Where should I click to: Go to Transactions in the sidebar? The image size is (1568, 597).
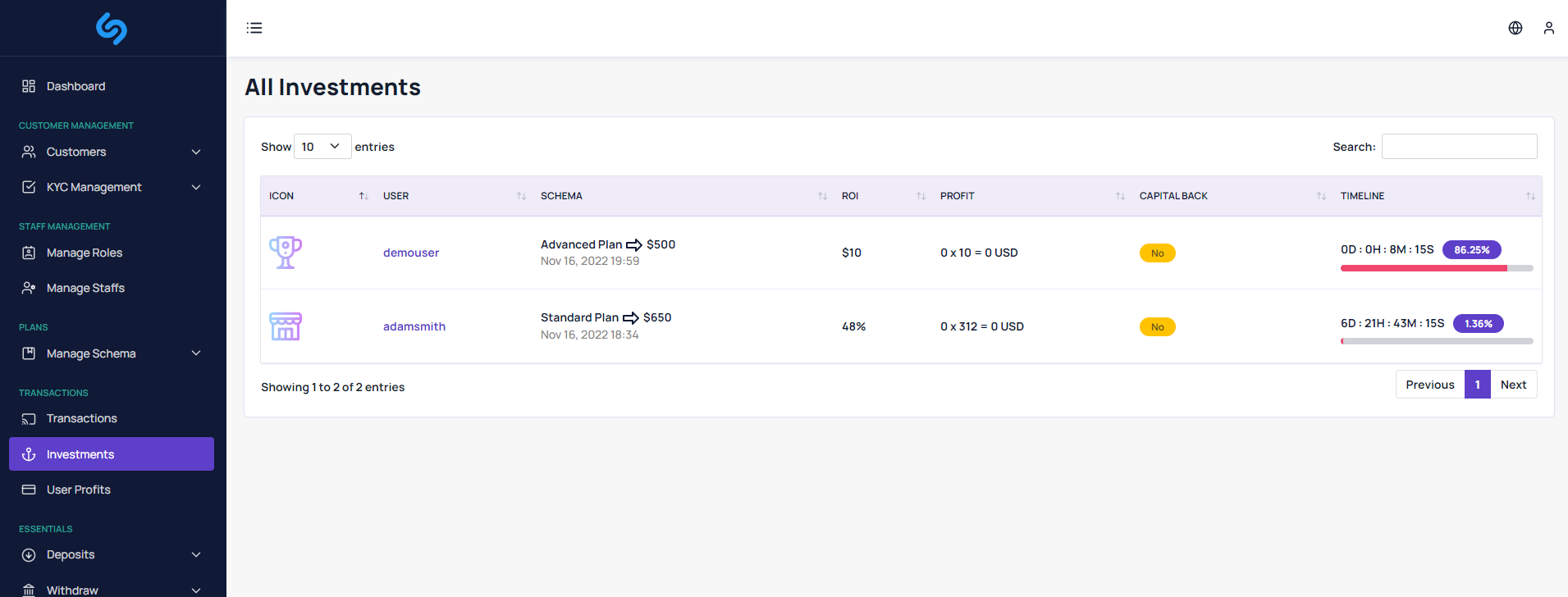pos(82,418)
